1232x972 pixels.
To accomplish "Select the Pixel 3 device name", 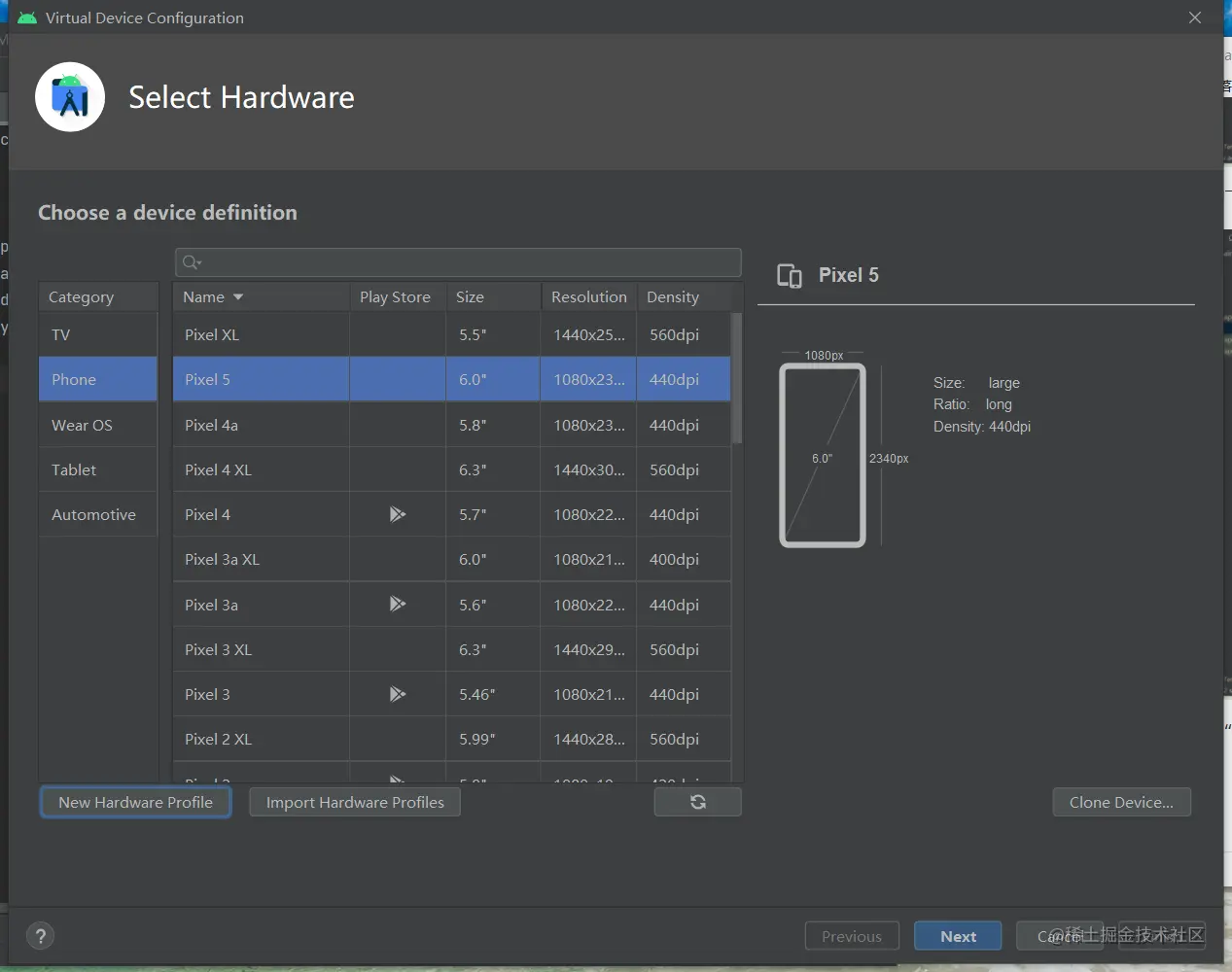I will pyautogui.click(x=207, y=694).
